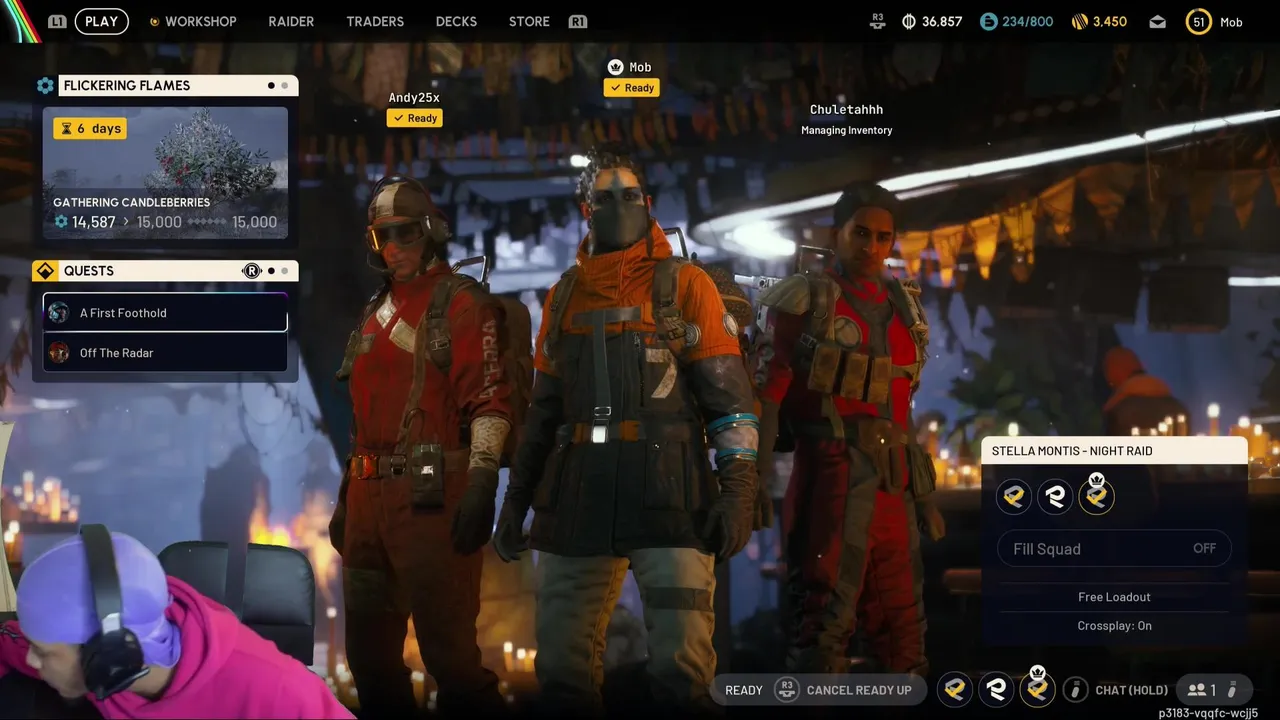1280x720 pixels.
Task: Click the R3 stick icon in the top bar
Action: pos(878,21)
